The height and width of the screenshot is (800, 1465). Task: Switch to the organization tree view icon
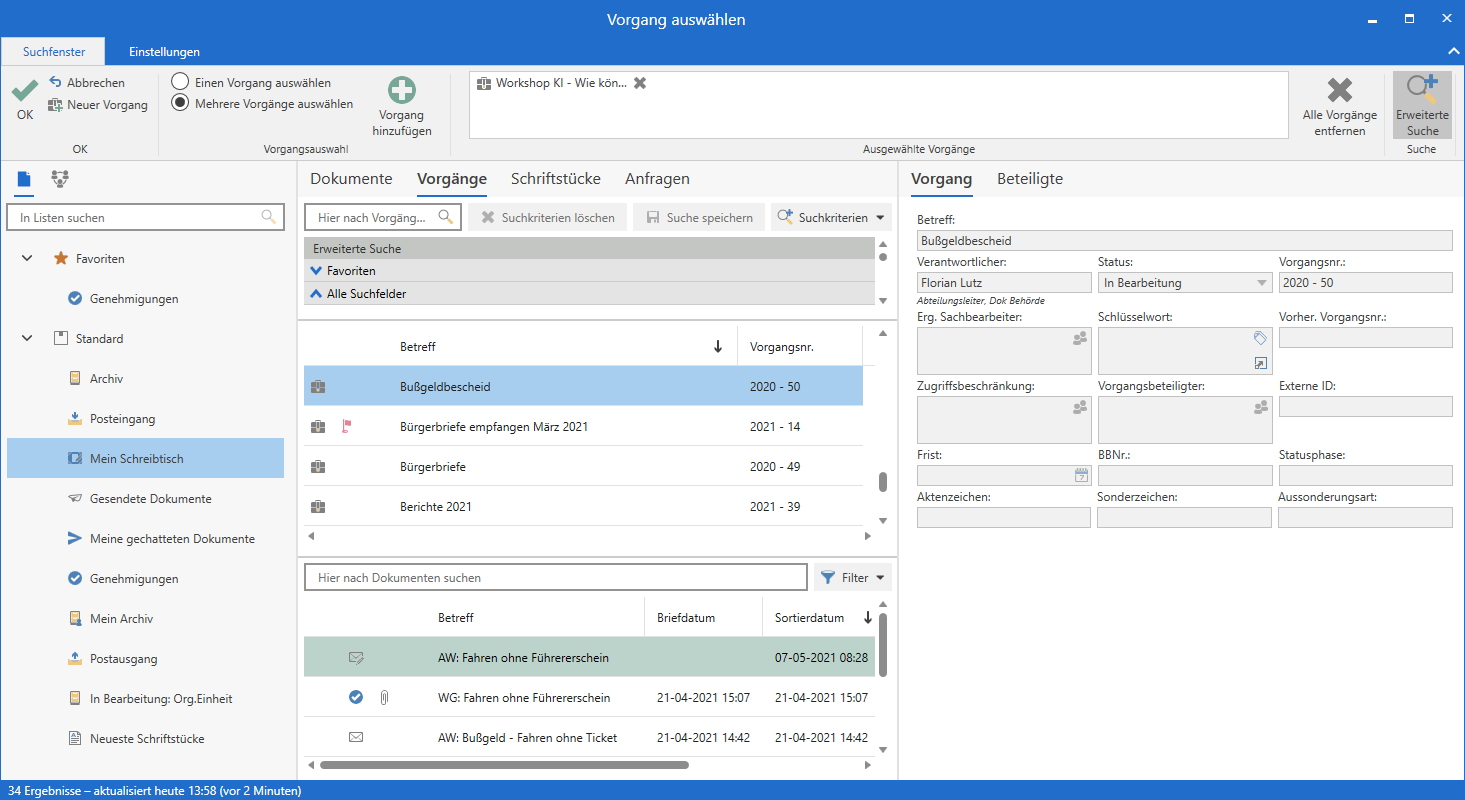tap(60, 179)
